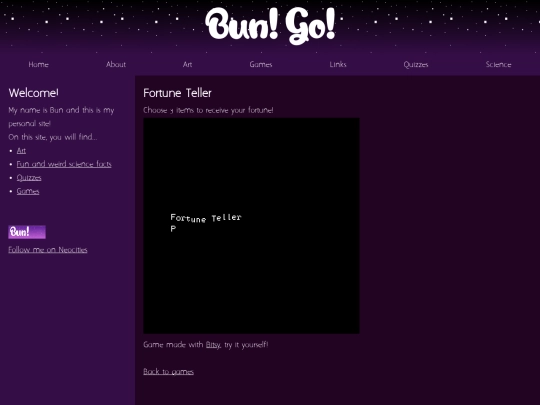Click the purple Bun! badge button

27,232
